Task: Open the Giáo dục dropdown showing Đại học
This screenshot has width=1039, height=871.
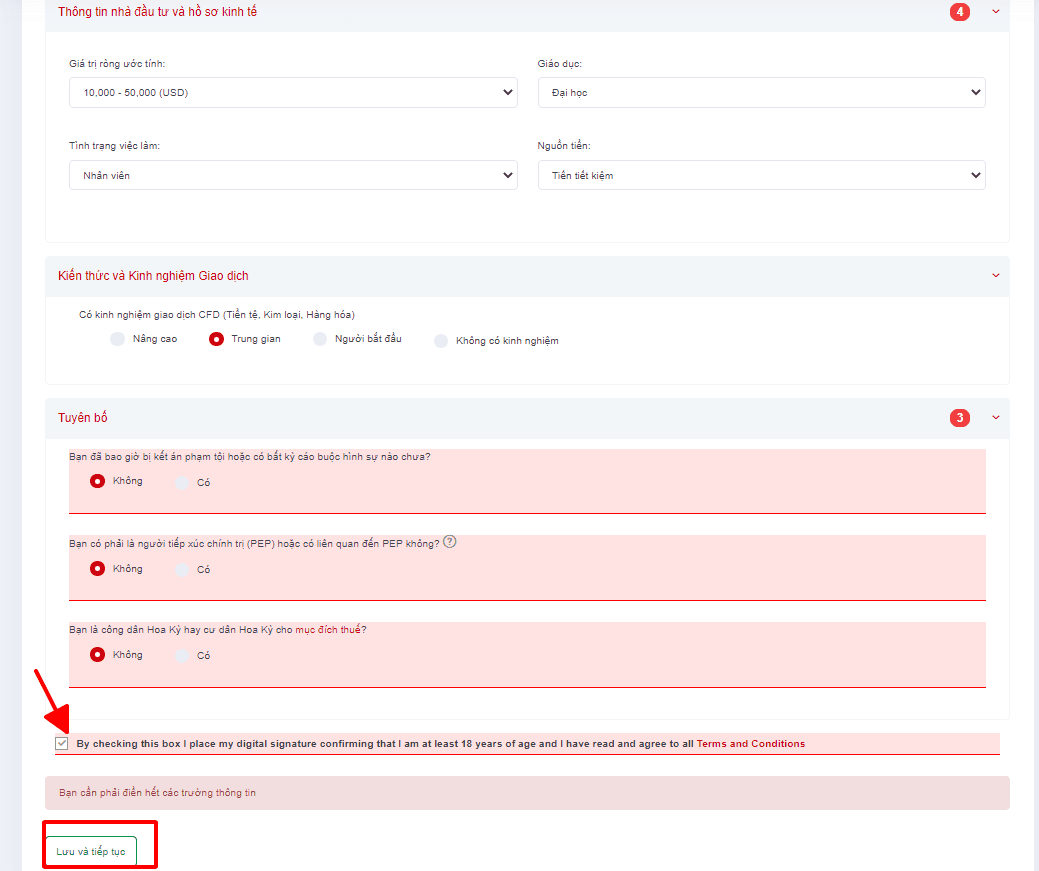Action: click(761, 92)
